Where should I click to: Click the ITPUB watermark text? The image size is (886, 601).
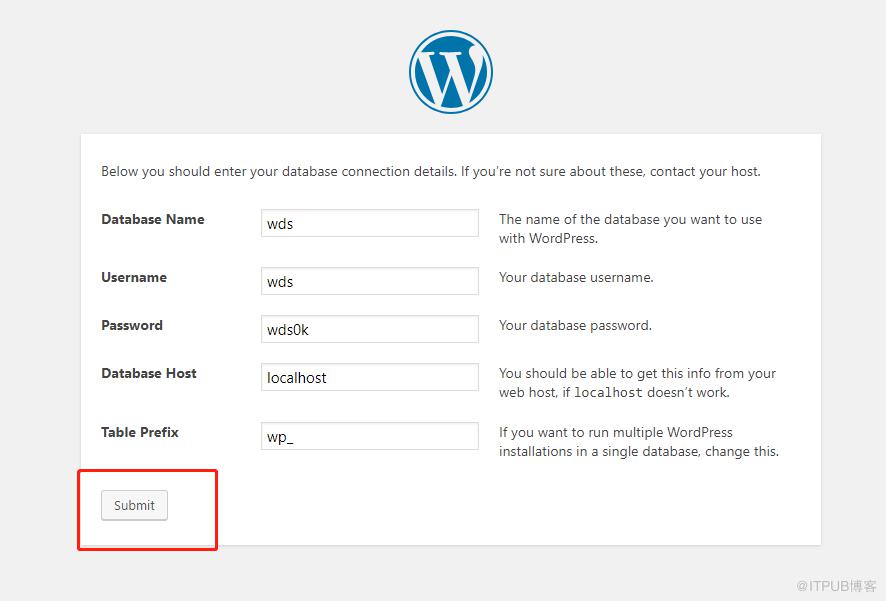point(836,585)
